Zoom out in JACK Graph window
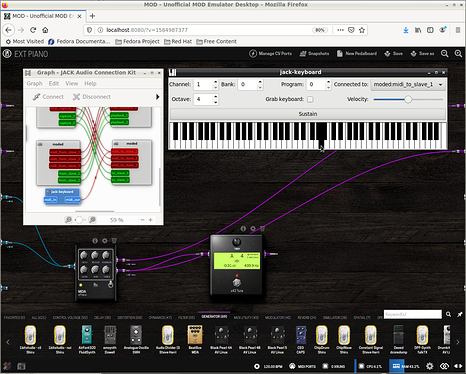Viewport: 466px width, 374px height. coord(68,220)
